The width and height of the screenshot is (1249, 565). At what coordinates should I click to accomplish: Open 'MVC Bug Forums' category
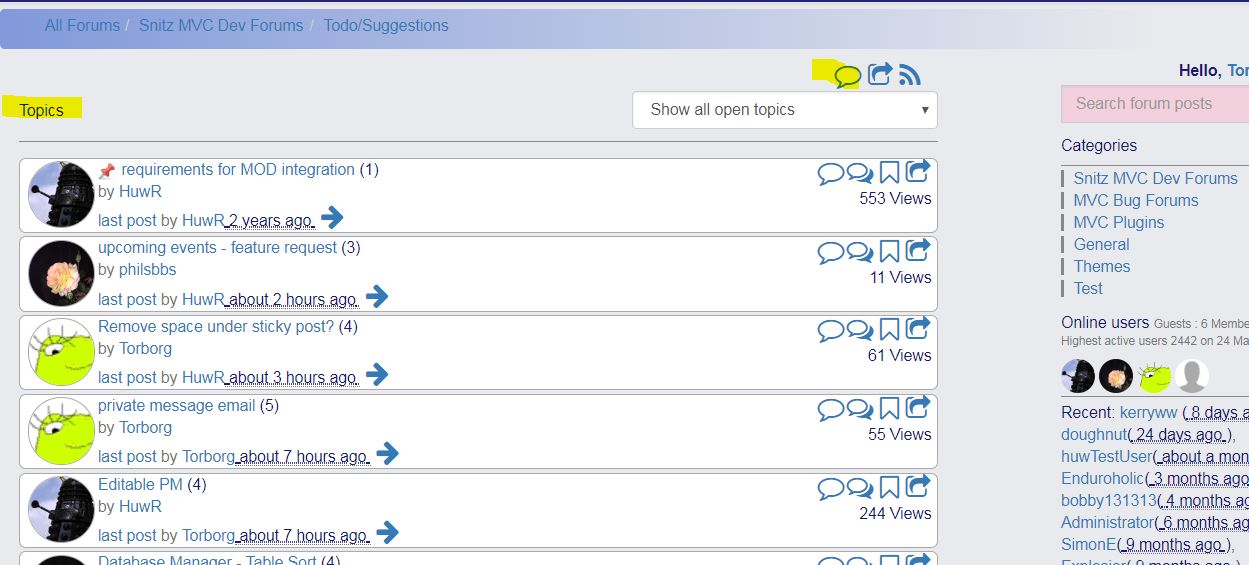(1135, 200)
